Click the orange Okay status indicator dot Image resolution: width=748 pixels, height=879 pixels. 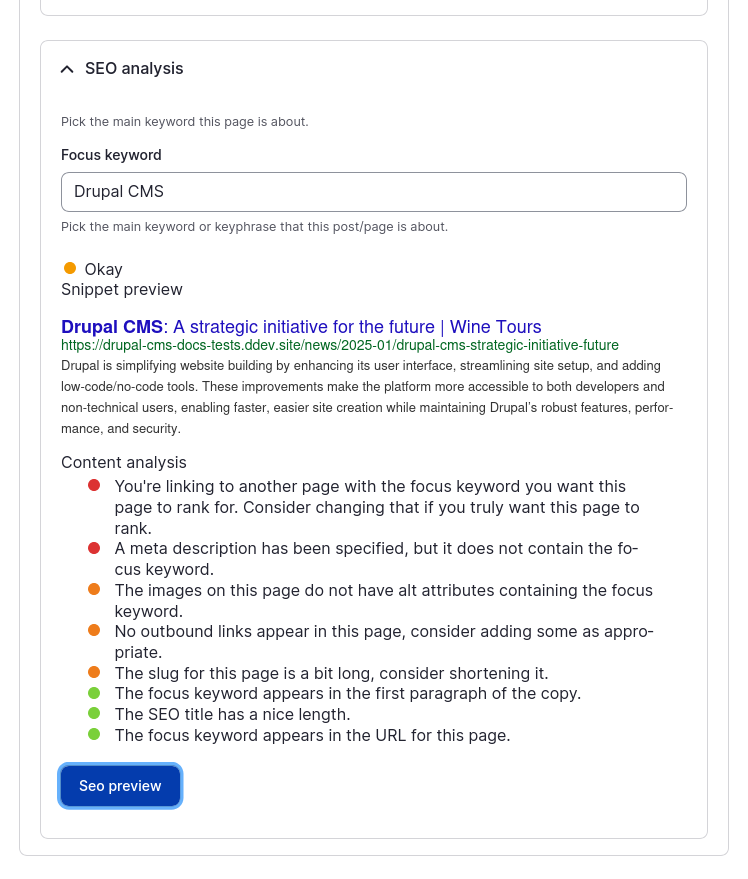click(69, 268)
